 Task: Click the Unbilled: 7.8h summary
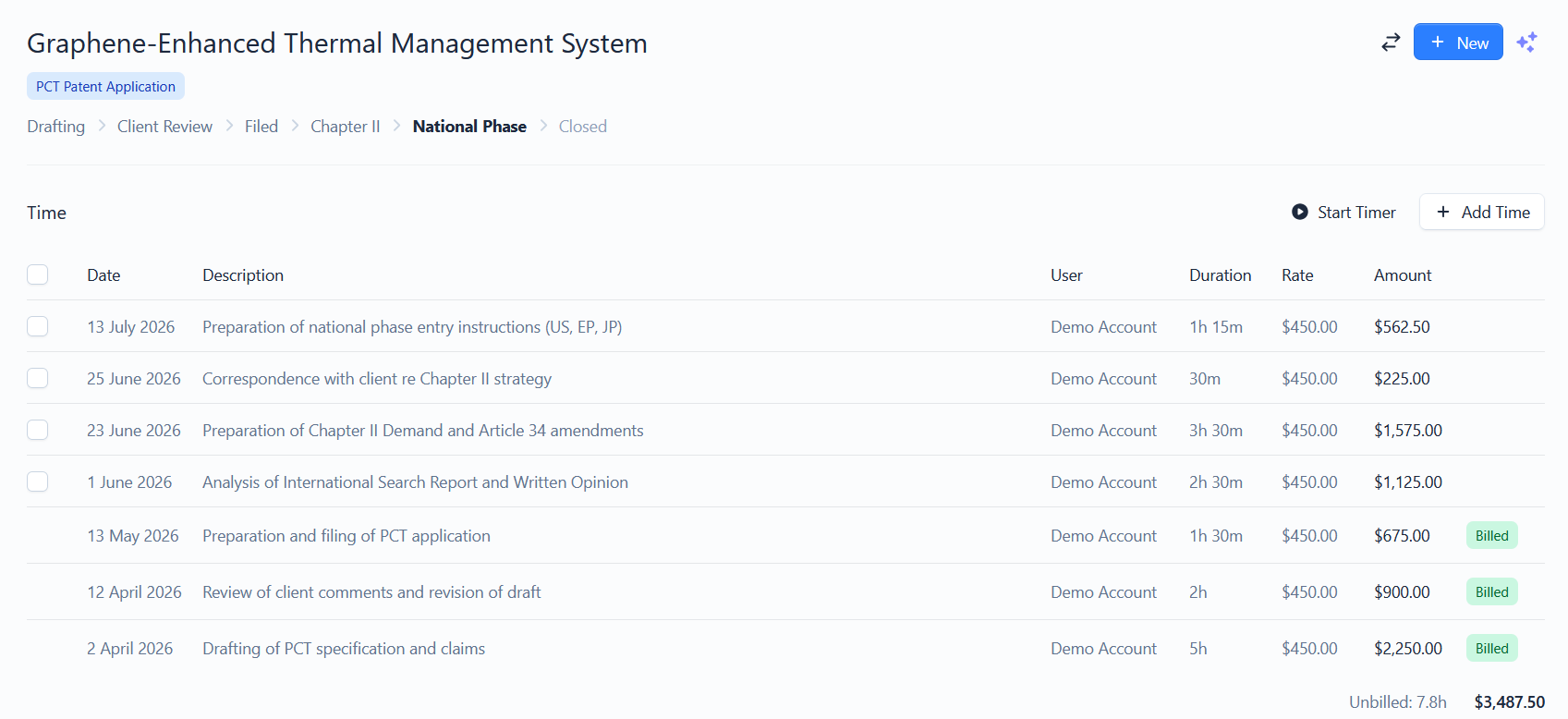1398,702
